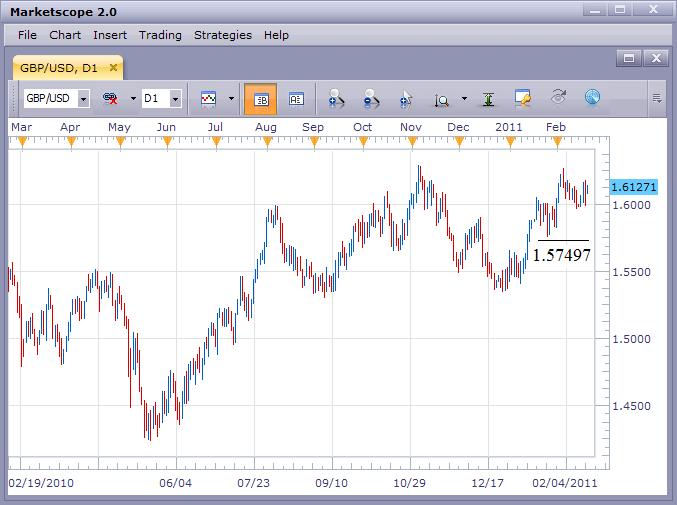
Task: Open the Trading menu
Action: pos(160,35)
